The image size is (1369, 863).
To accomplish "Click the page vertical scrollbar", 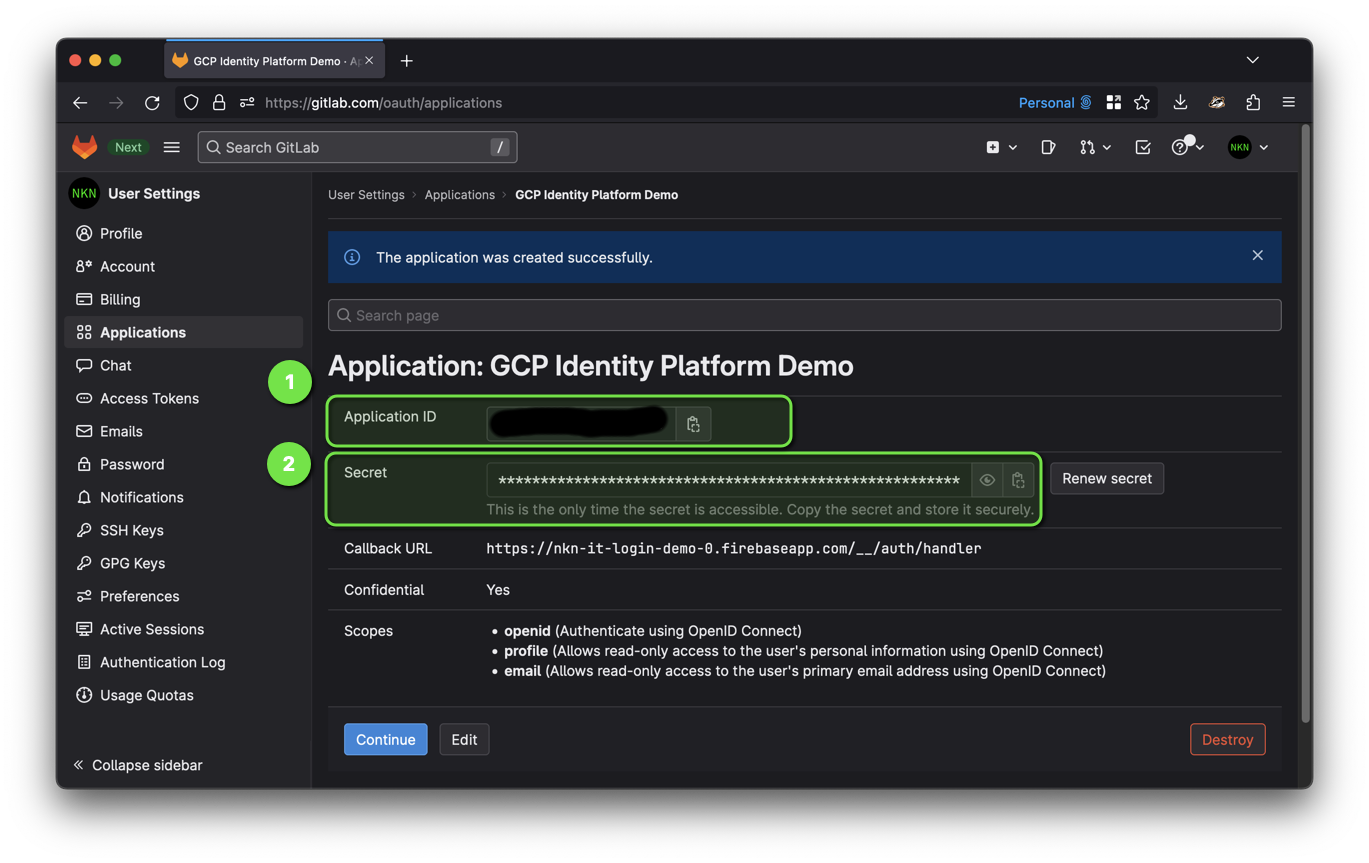I will pos(1305,423).
